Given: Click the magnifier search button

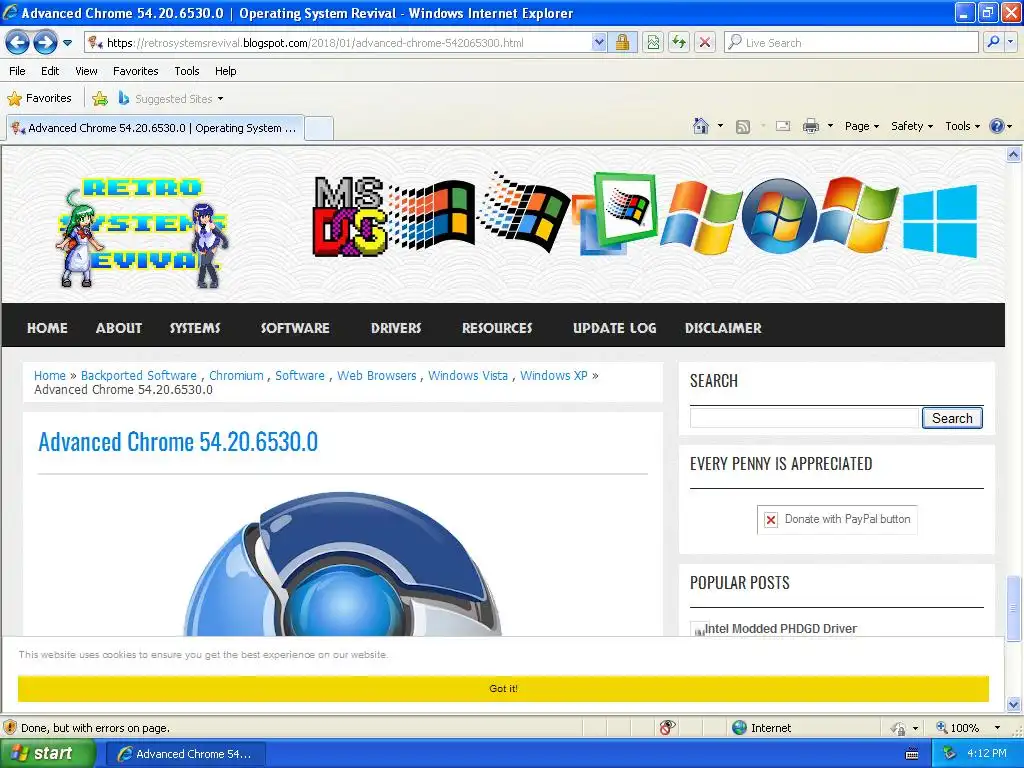Looking at the screenshot, I should pyautogui.click(x=993, y=42).
